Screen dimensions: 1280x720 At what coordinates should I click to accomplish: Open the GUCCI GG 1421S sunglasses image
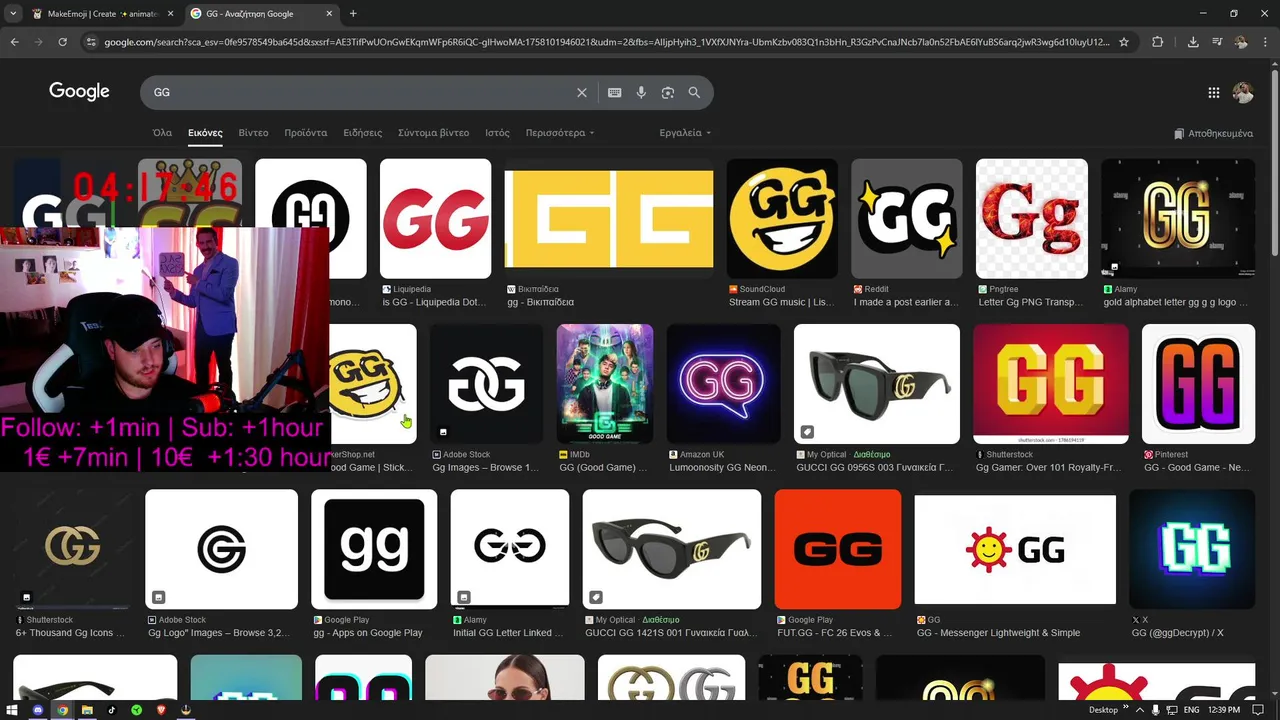(x=672, y=549)
